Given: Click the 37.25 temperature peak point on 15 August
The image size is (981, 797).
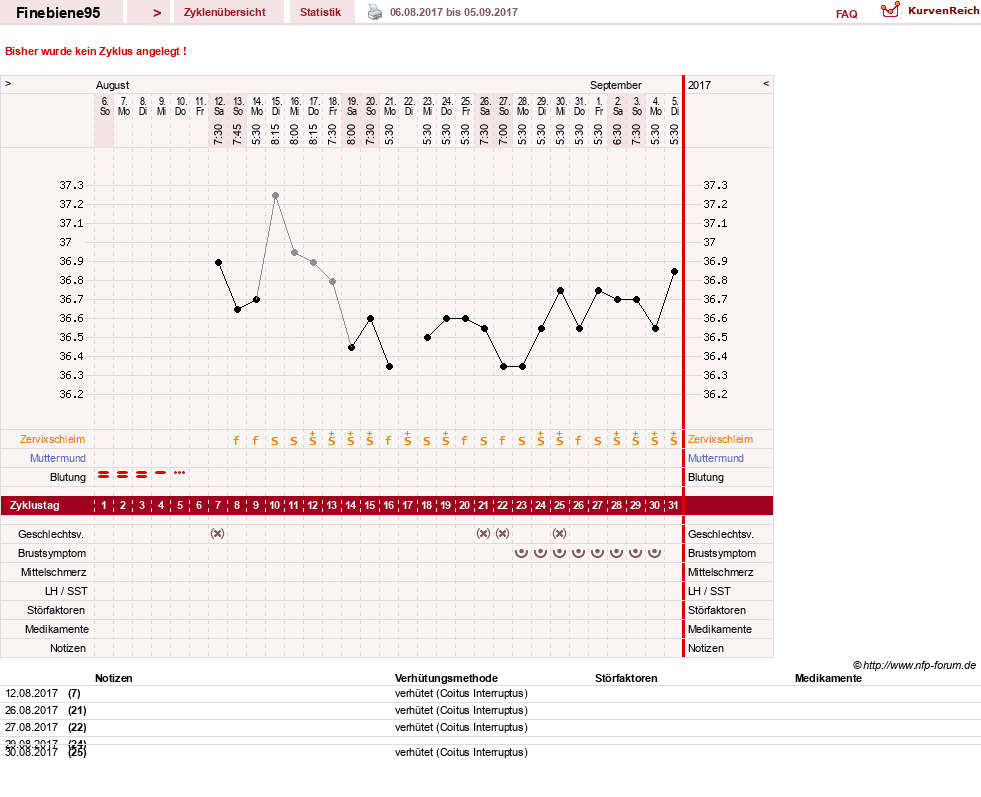Looking at the screenshot, I should click(275, 195).
